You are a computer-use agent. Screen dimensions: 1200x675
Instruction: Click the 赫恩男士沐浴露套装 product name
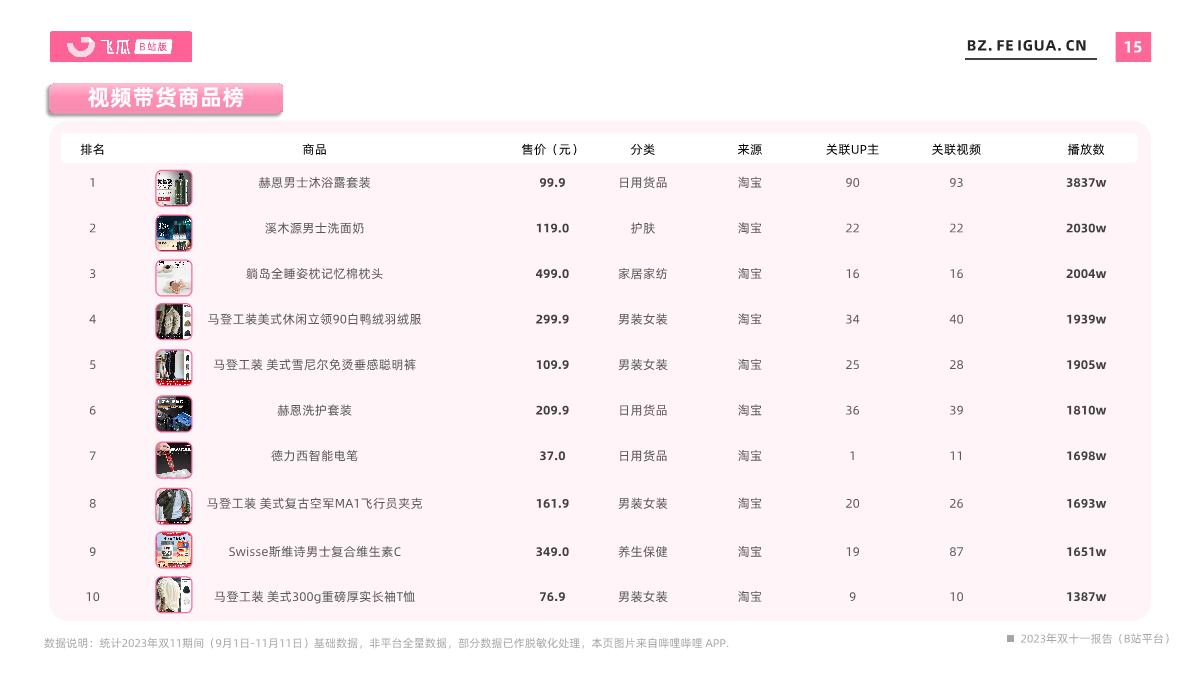(x=314, y=183)
